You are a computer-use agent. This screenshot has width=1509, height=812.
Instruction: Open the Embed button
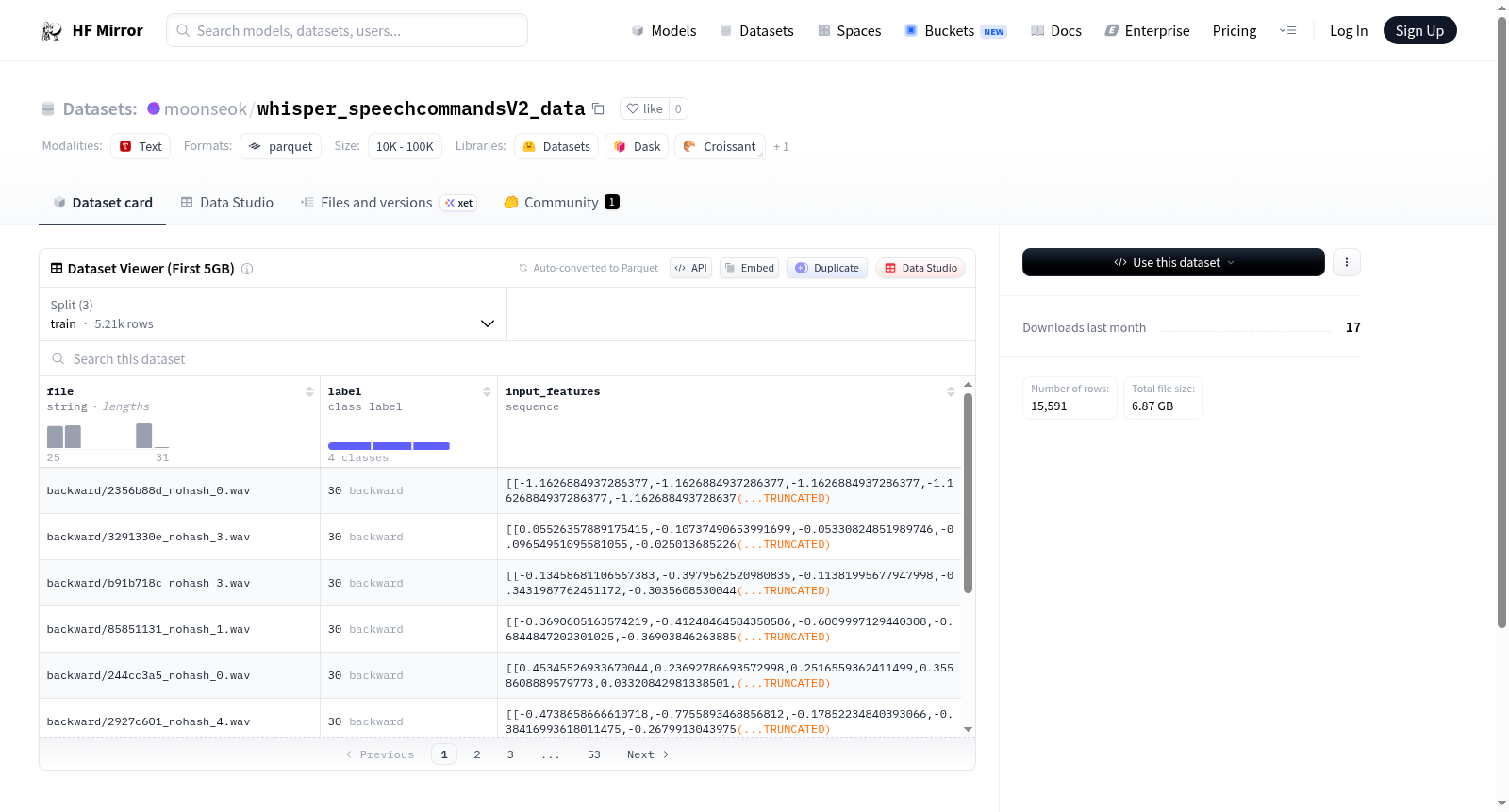[750, 268]
